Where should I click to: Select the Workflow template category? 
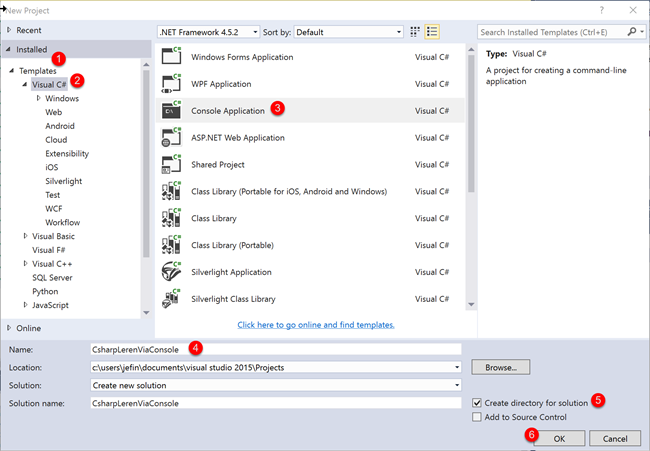click(x=63, y=222)
